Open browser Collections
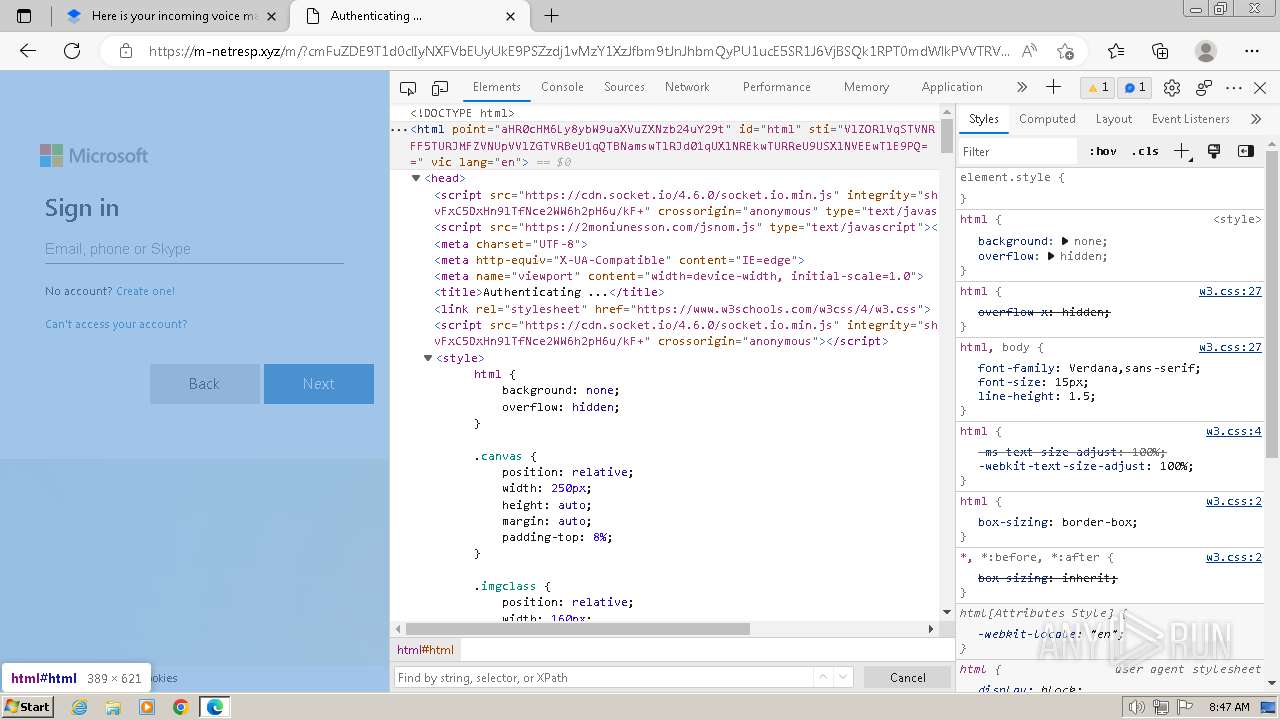Image resolution: width=1280 pixels, height=720 pixels. pos(1160,51)
